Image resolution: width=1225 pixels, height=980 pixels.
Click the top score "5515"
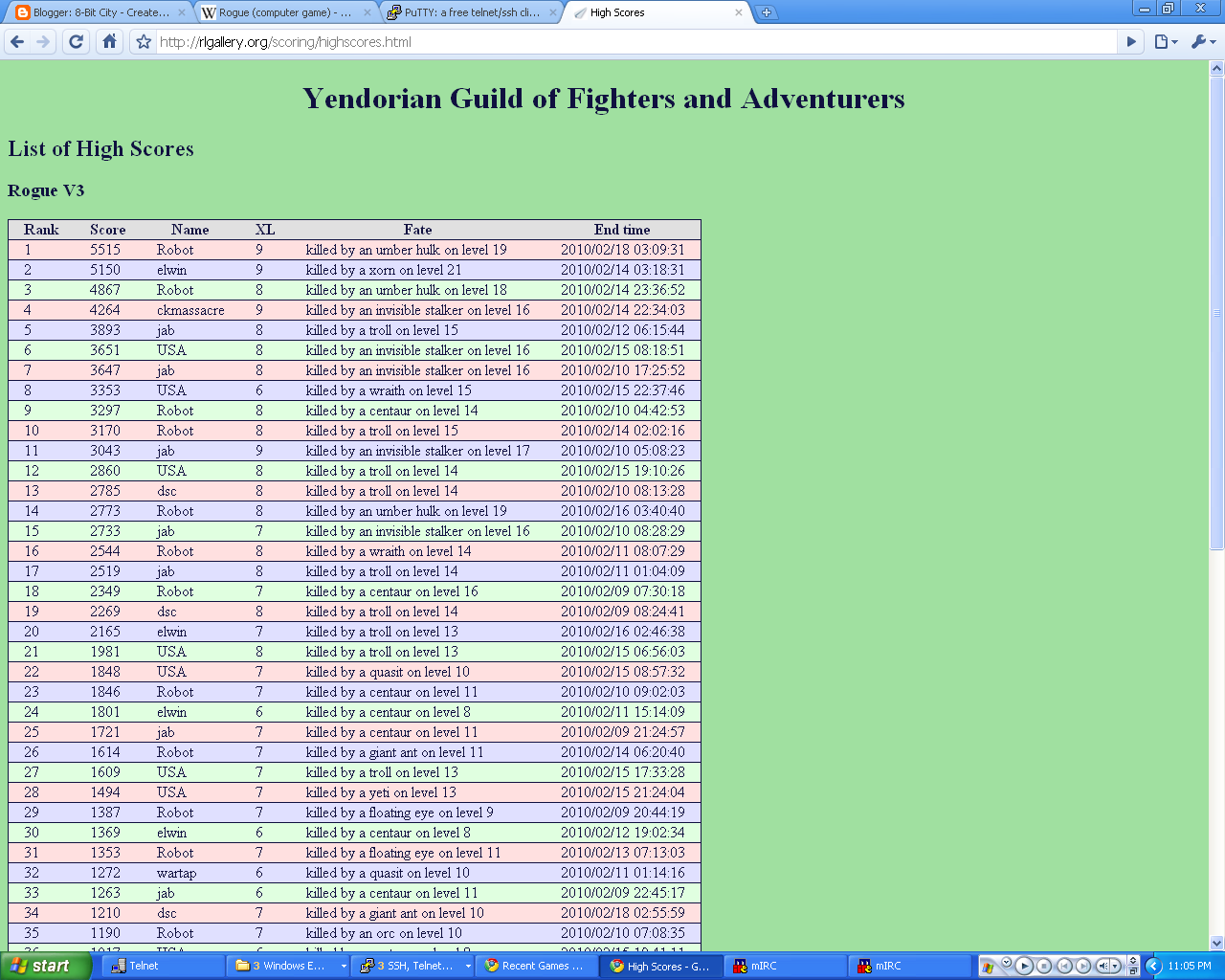click(105, 250)
